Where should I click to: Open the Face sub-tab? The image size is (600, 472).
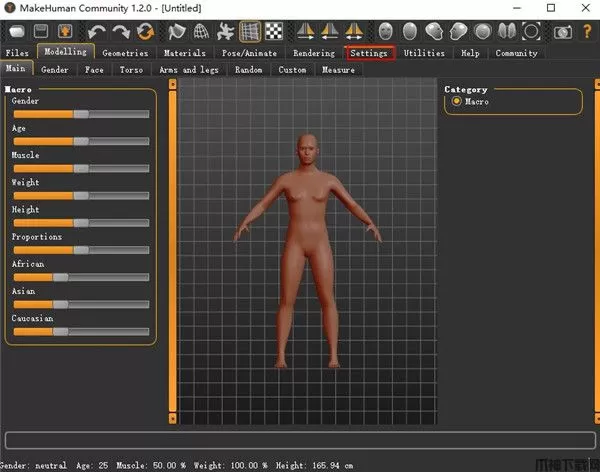click(x=94, y=70)
